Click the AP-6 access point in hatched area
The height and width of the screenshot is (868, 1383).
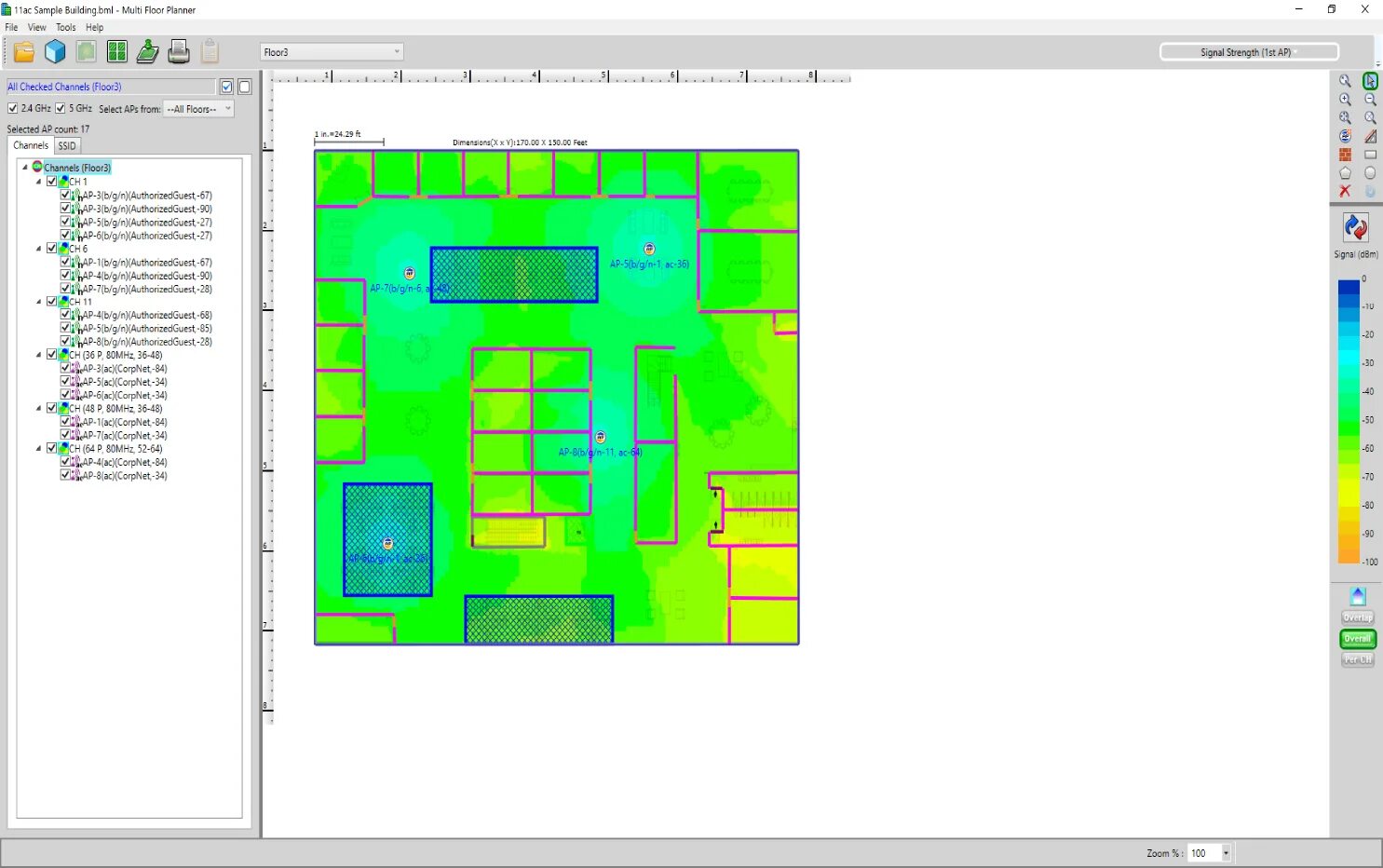[x=388, y=544]
